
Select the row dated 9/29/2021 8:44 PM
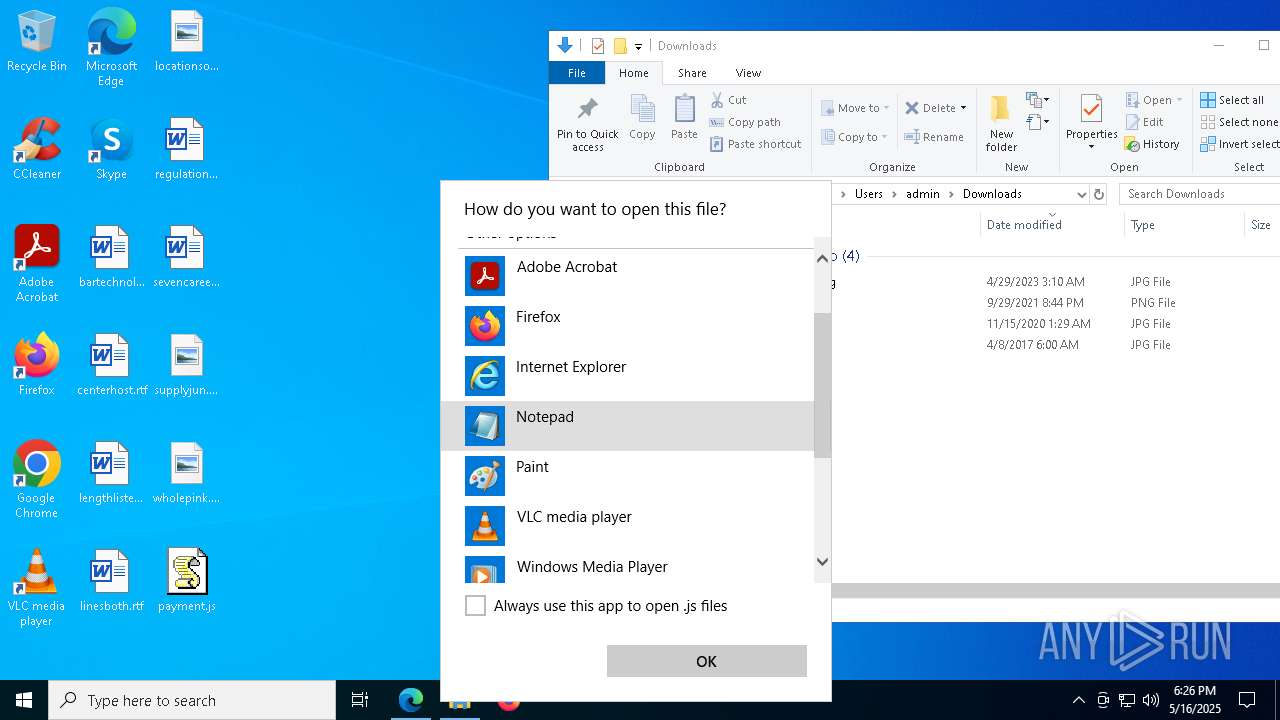1056,303
